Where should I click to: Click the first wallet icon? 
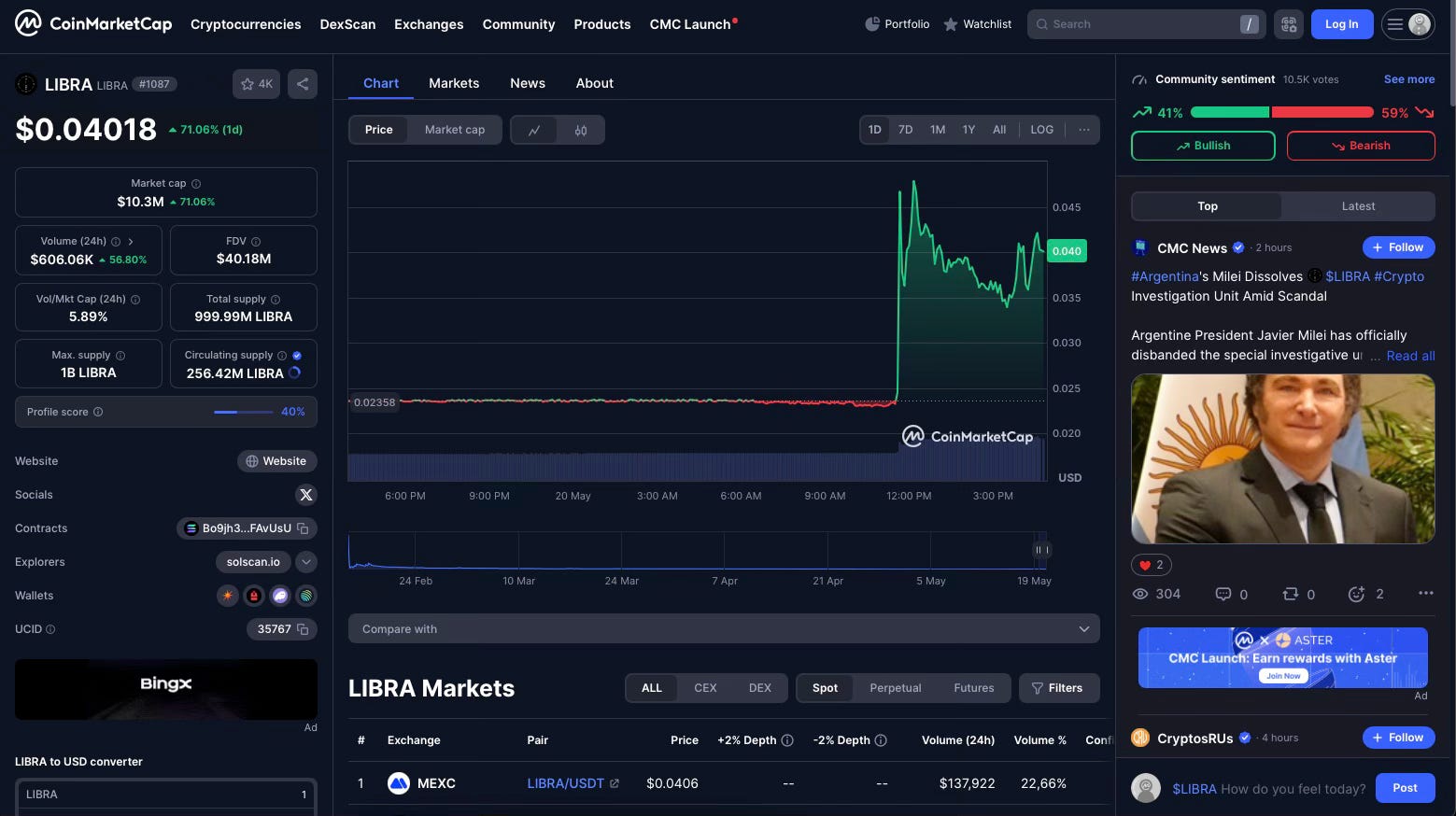pos(227,596)
